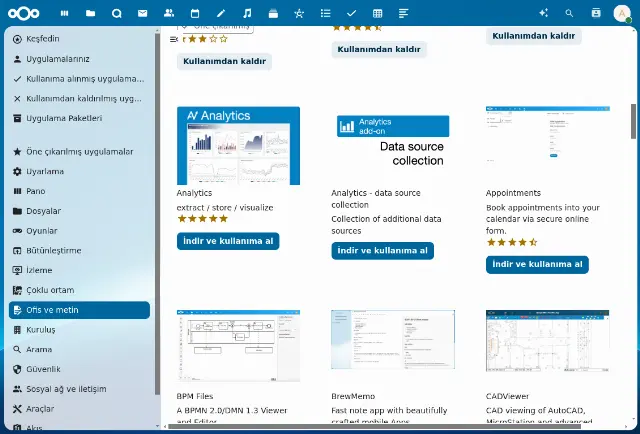Select the Çoklu ortam category
Image resolution: width=640 pixels, height=434 pixels.
[79, 290]
